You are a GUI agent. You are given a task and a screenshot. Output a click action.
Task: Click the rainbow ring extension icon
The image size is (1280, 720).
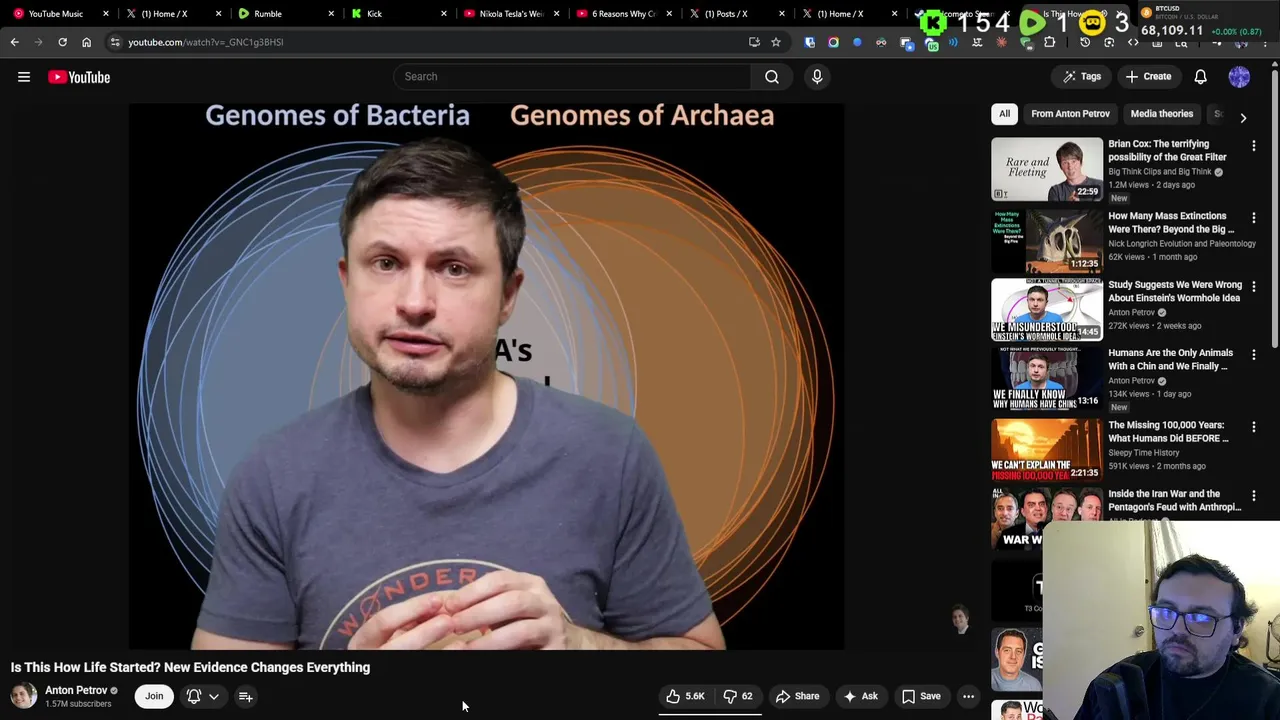[833, 42]
